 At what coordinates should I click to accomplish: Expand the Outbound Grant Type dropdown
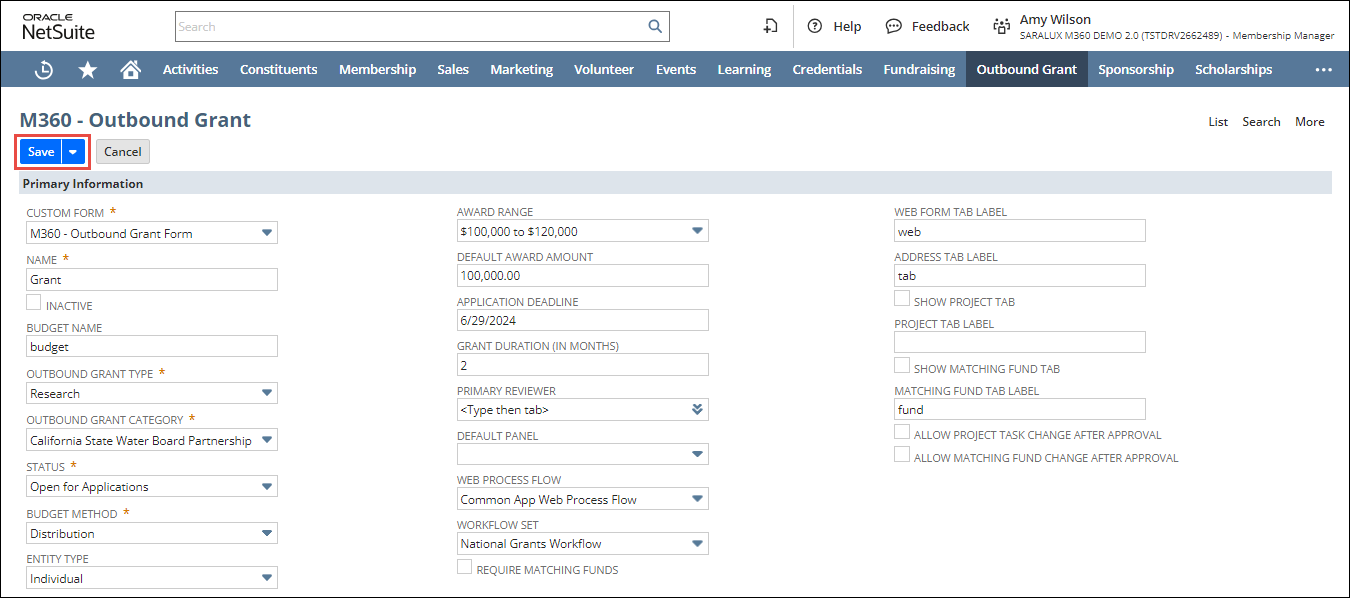[x=266, y=393]
